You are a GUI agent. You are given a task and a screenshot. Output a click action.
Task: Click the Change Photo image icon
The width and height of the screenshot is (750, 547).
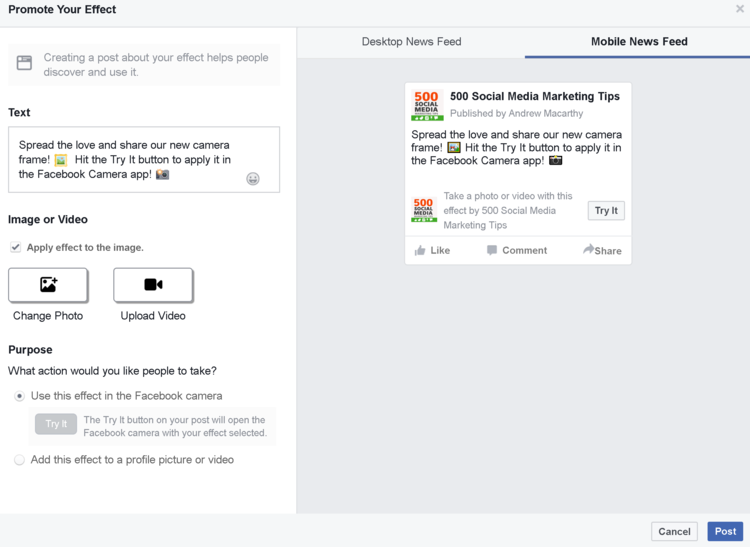click(x=48, y=285)
